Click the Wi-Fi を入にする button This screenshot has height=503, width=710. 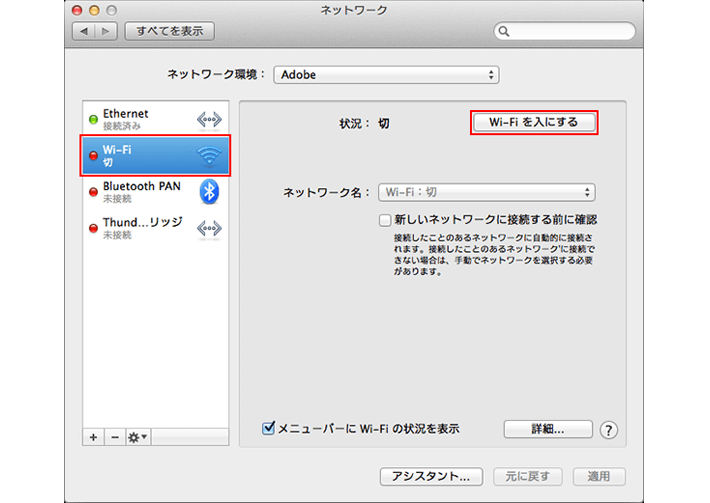click(534, 122)
